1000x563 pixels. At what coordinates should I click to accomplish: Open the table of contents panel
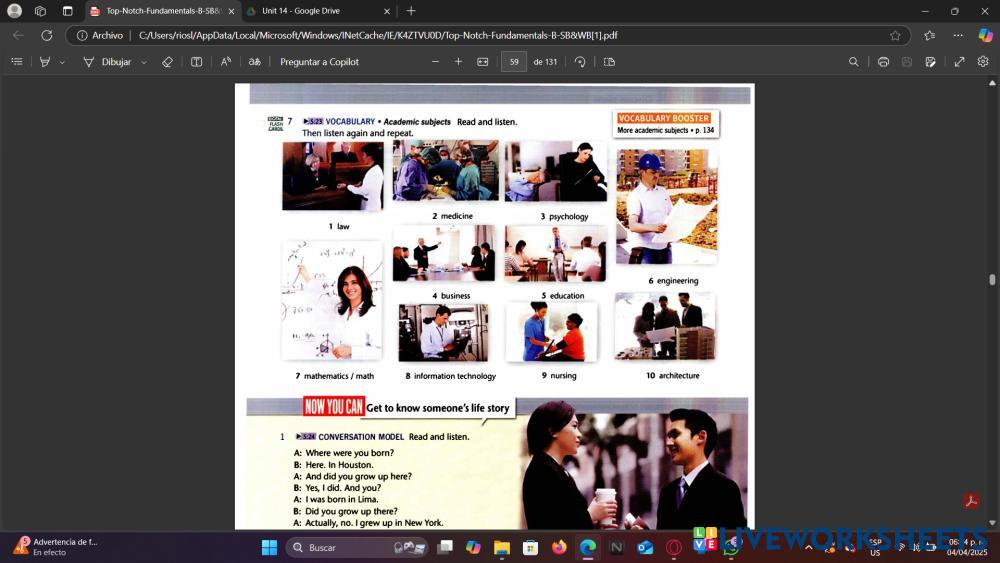tap(16, 62)
